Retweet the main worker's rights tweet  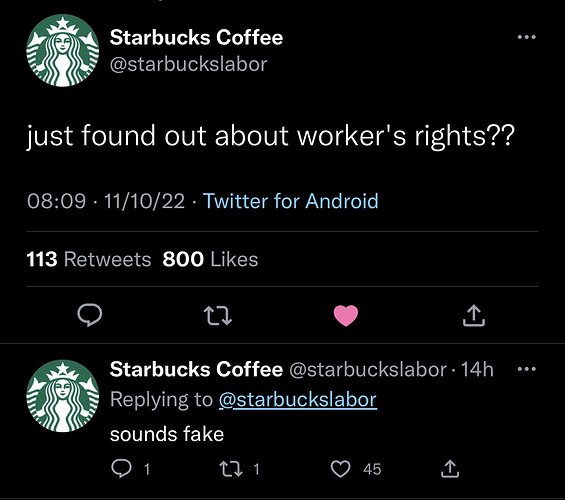(218, 316)
